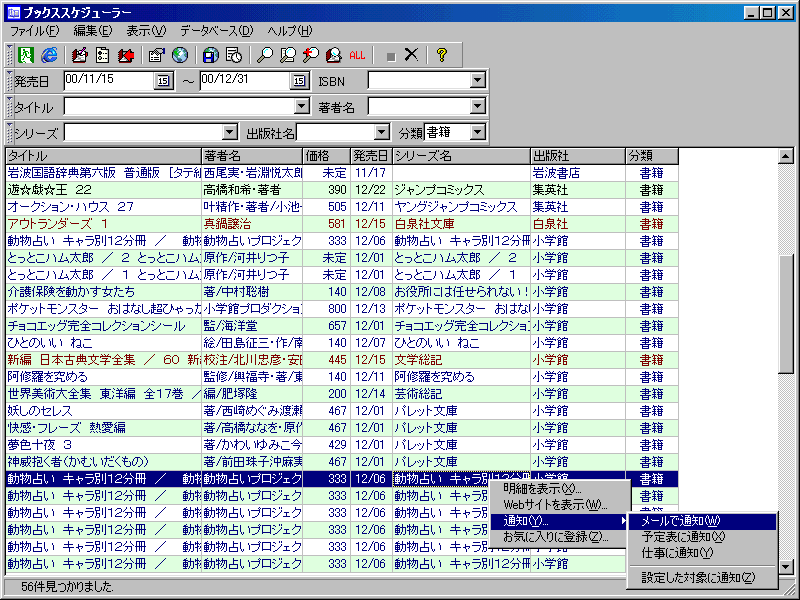Click the red book with arrow icon
This screenshot has width=800, height=600.
coord(126,55)
